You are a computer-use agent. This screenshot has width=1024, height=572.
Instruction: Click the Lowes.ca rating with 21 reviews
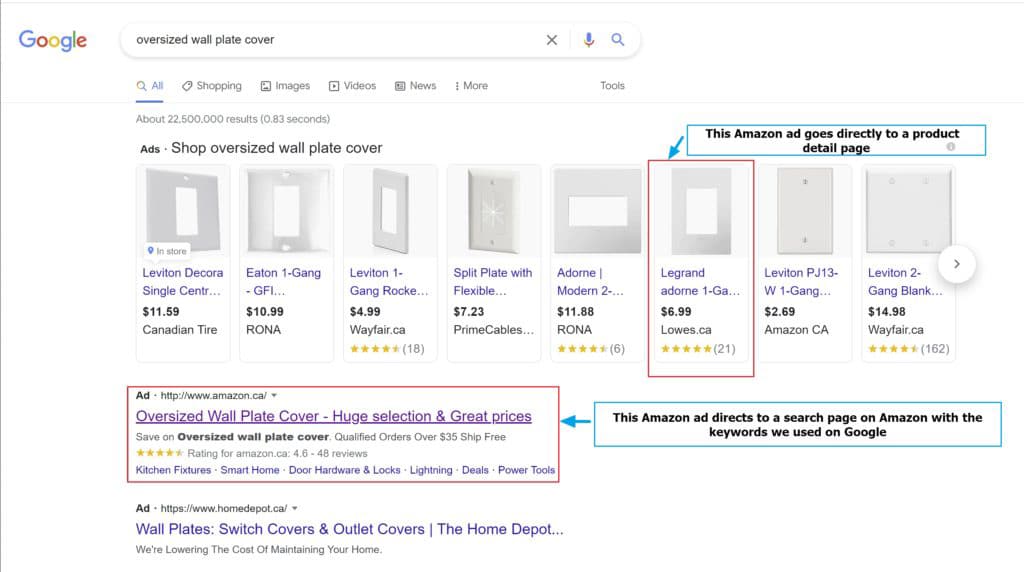click(697, 349)
